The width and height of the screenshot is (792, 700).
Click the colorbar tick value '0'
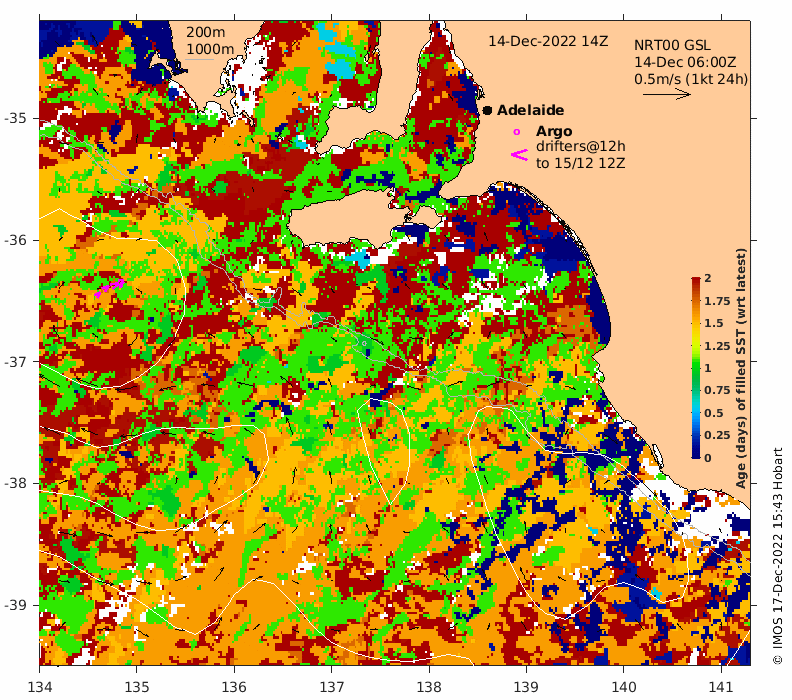pyautogui.click(x=708, y=458)
